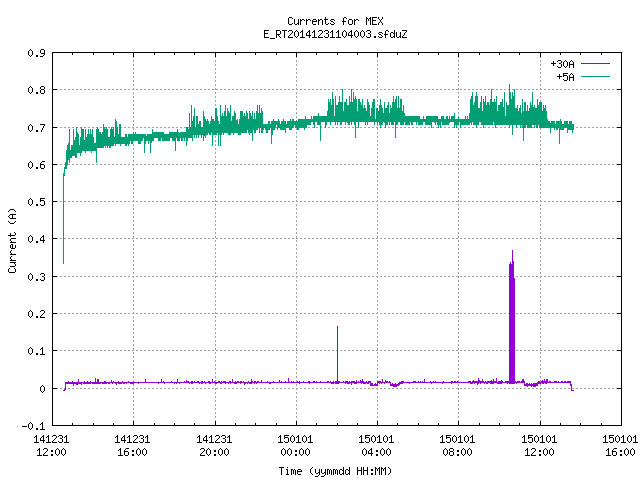This screenshot has height=480, width=640.
Task: Click x-axis tick label 150101 16:00
Action: point(620,446)
